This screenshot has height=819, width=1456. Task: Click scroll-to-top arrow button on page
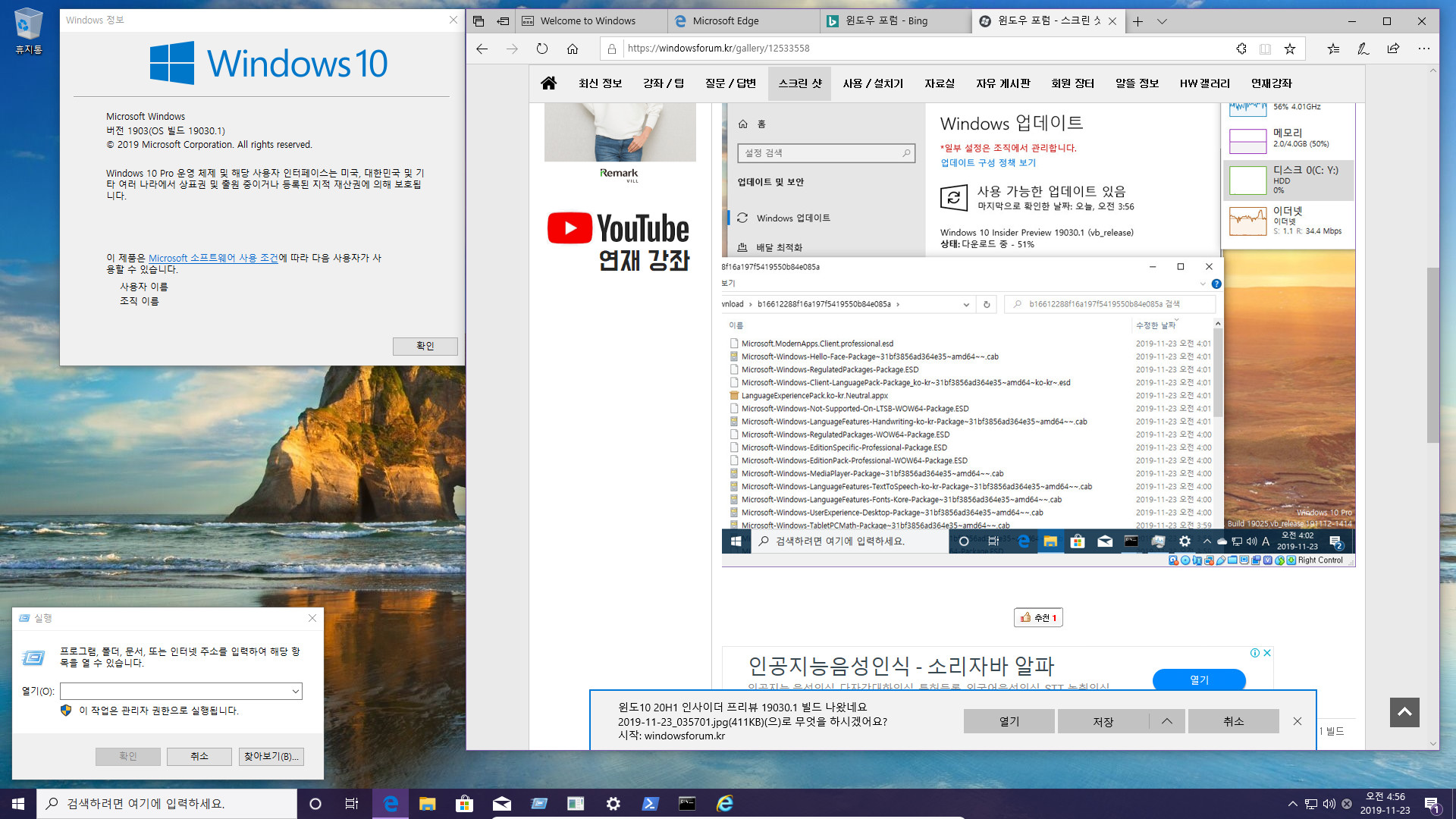click(1404, 712)
